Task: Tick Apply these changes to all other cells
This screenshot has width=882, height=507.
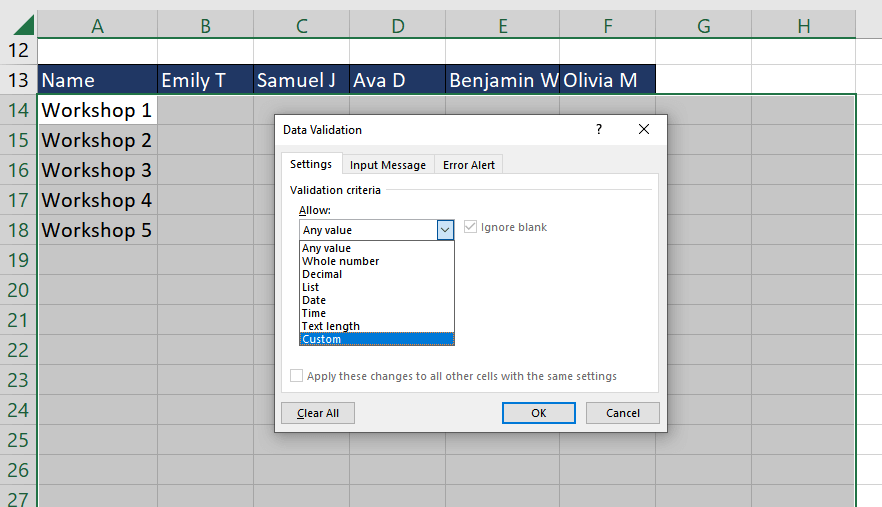Action: point(296,375)
